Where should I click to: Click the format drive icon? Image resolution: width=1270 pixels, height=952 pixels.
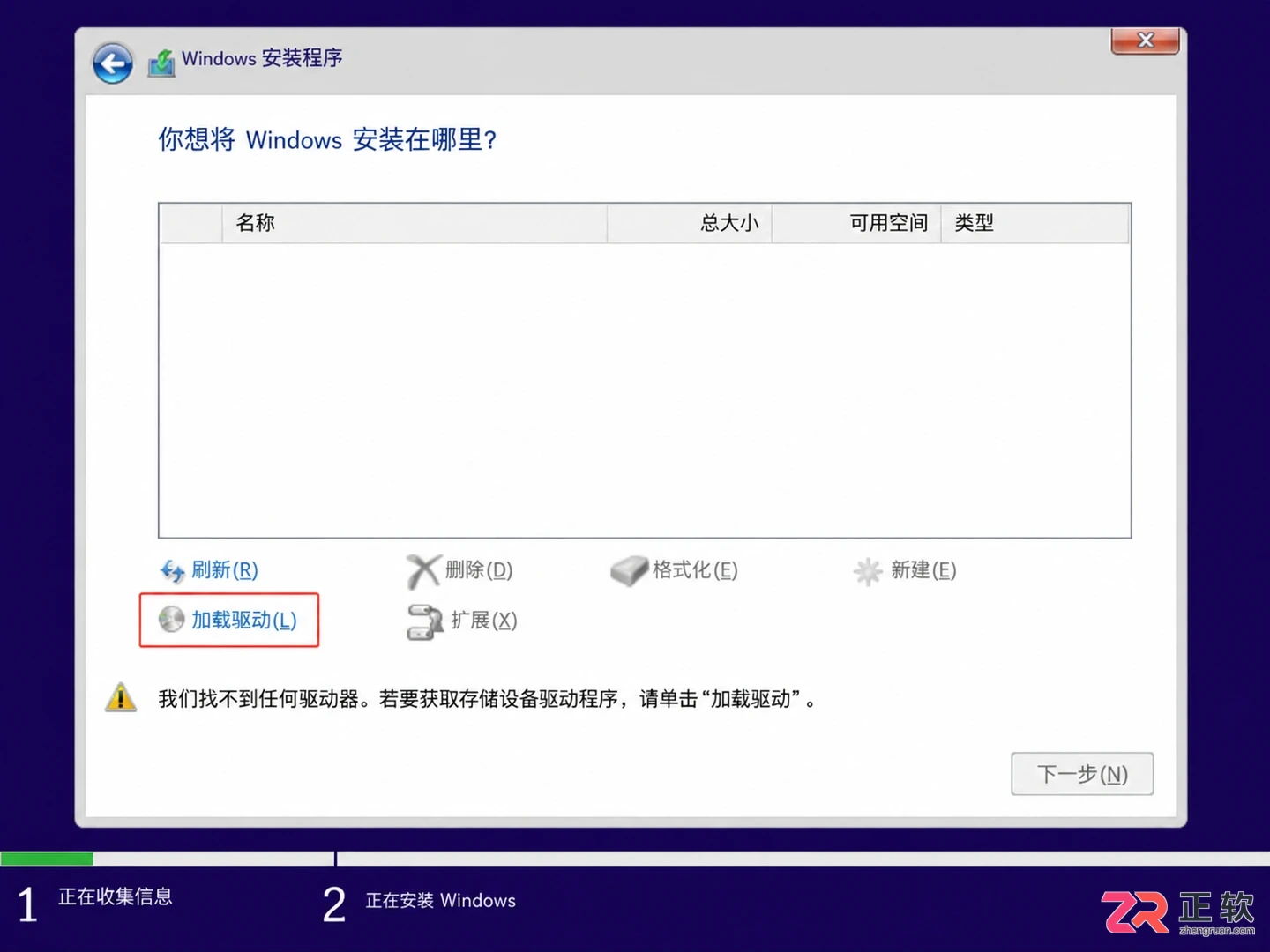tap(629, 571)
